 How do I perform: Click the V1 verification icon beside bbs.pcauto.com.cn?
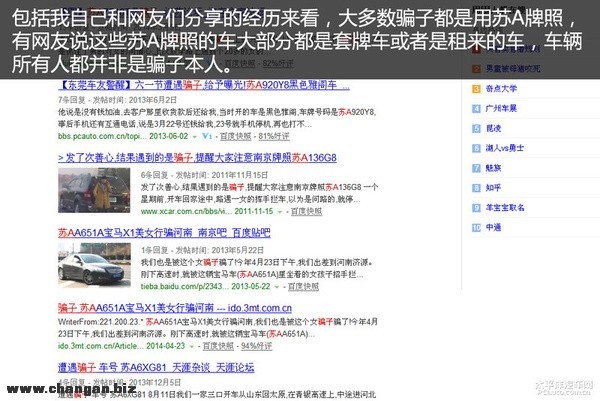[x=205, y=134]
